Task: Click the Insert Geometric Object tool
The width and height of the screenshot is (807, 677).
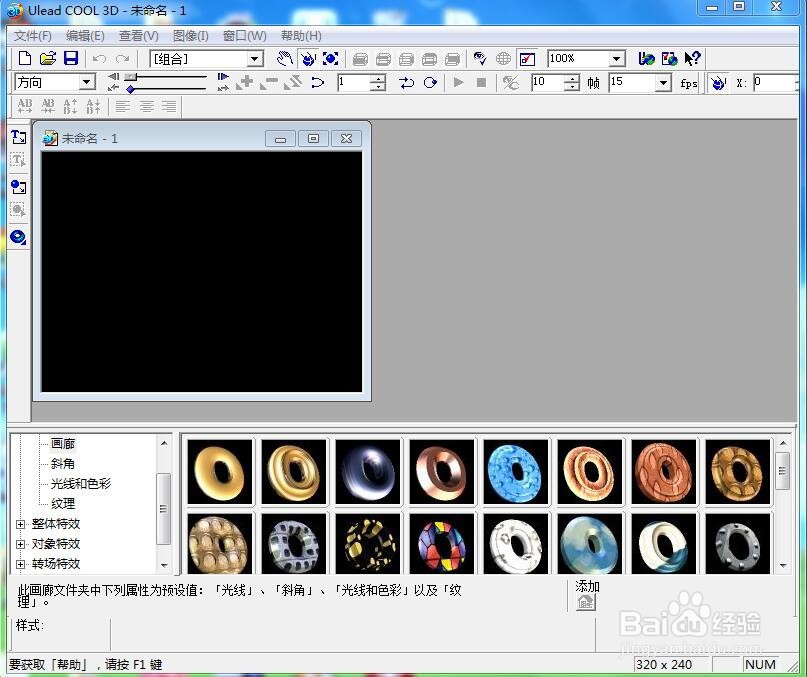Action: (x=19, y=237)
